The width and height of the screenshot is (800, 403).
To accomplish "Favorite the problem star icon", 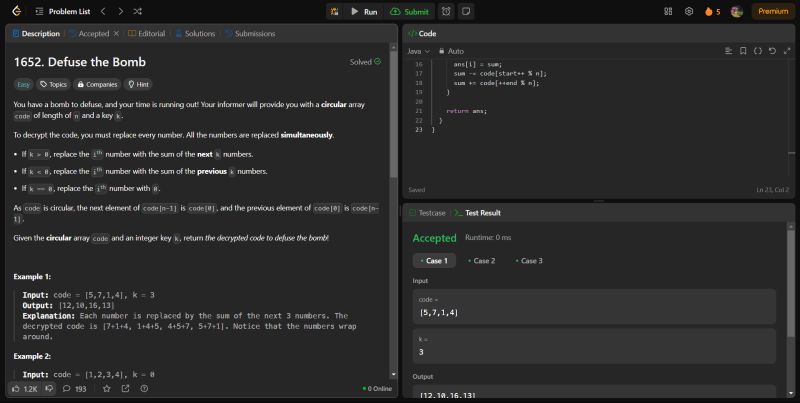I will point(106,389).
